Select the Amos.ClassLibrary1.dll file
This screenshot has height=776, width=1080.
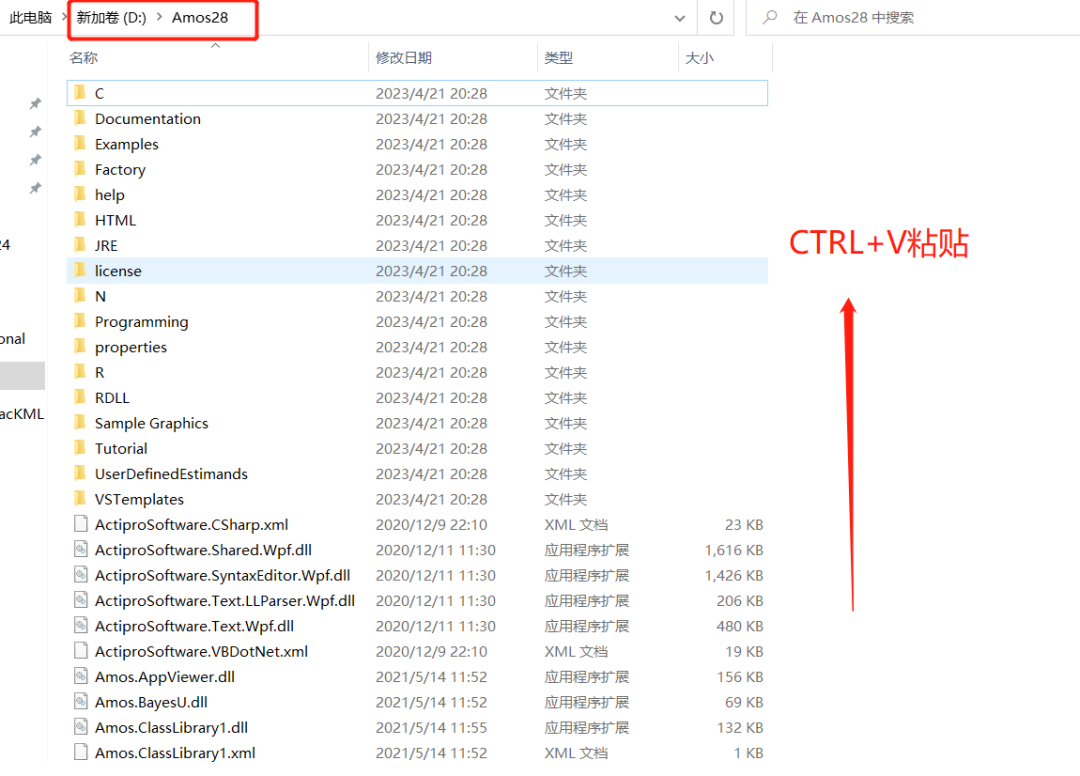click(171, 727)
